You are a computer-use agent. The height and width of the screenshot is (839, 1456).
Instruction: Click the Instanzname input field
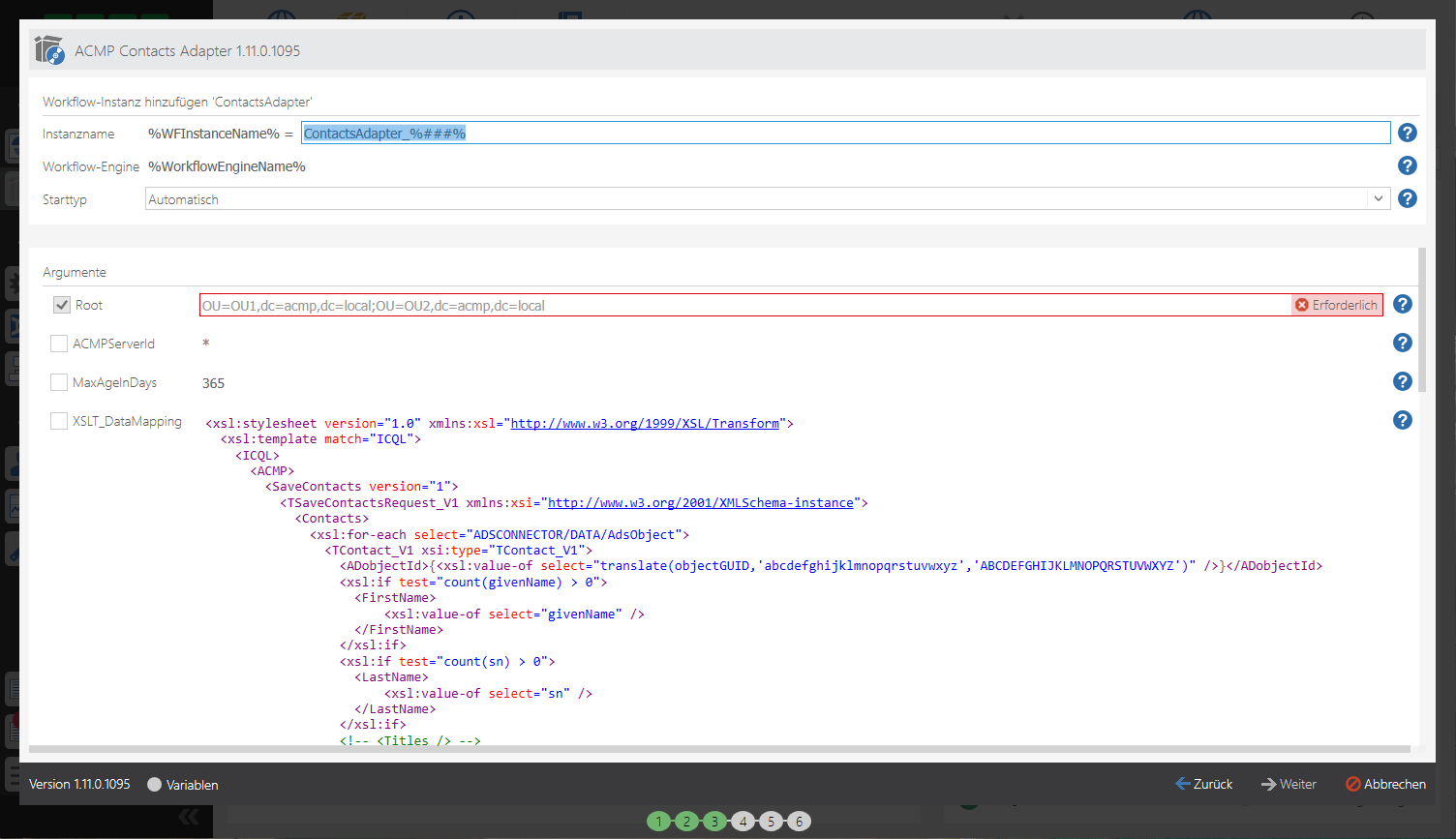coord(845,134)
